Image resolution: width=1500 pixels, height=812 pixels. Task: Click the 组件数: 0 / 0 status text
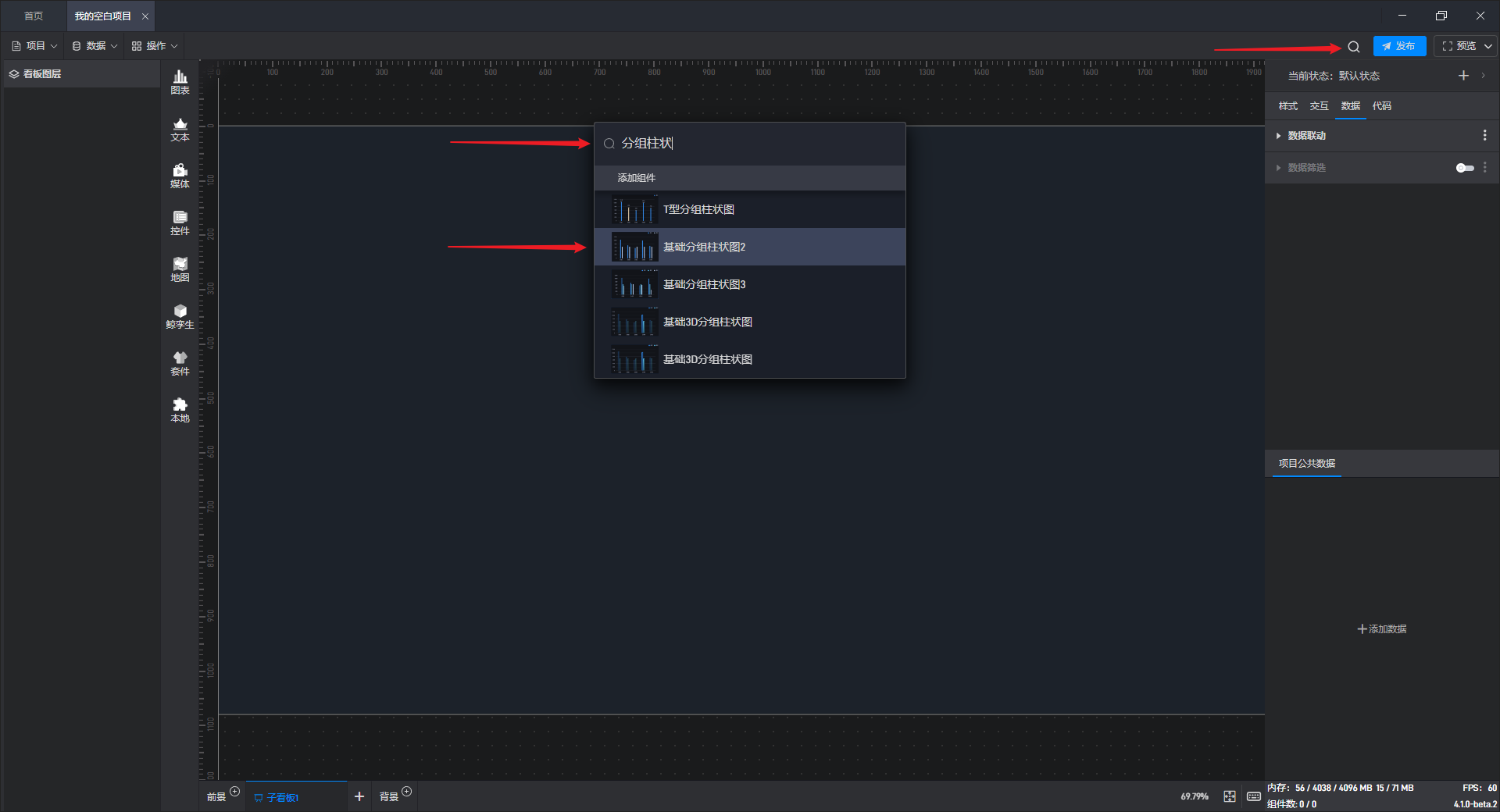pos(1291,804)
